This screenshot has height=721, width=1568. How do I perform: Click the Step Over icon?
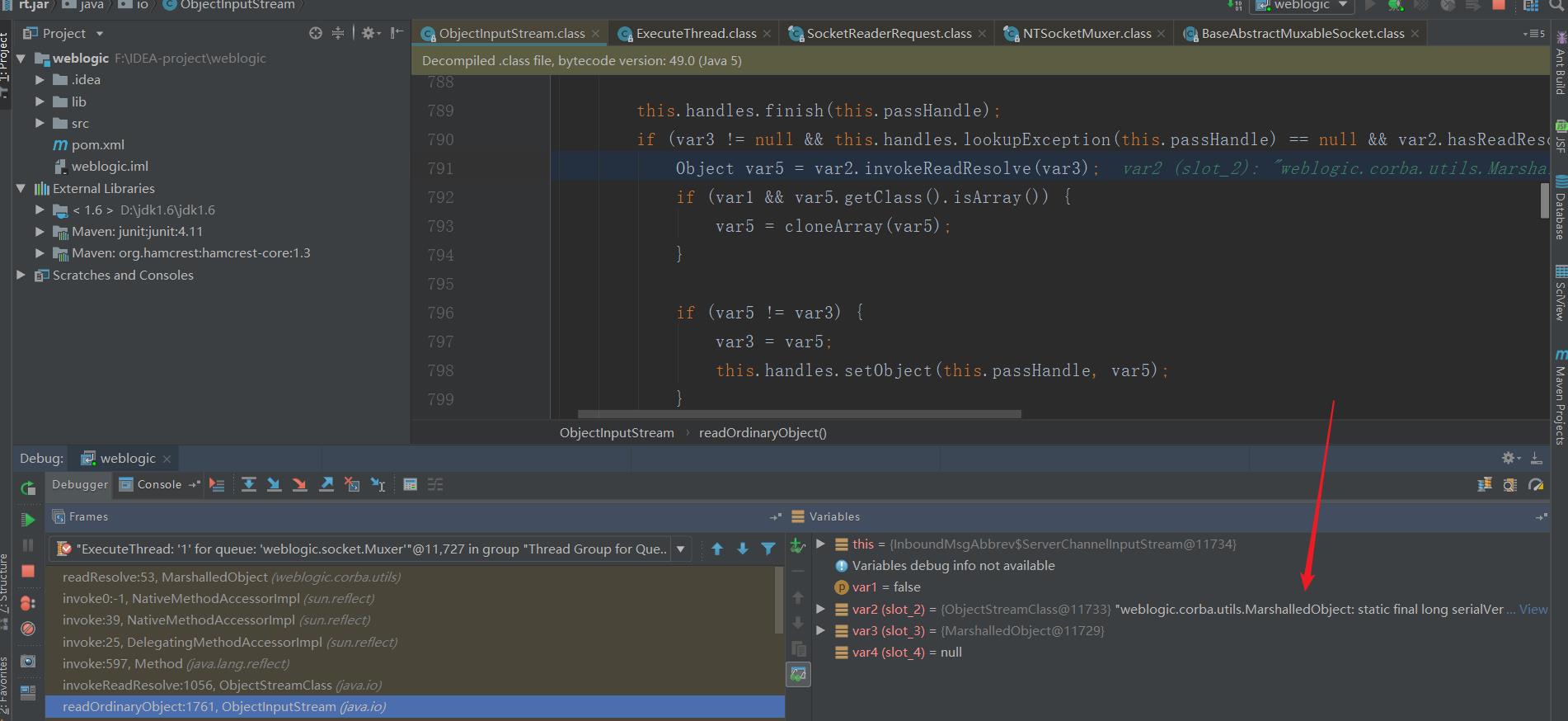coord(248,485)
